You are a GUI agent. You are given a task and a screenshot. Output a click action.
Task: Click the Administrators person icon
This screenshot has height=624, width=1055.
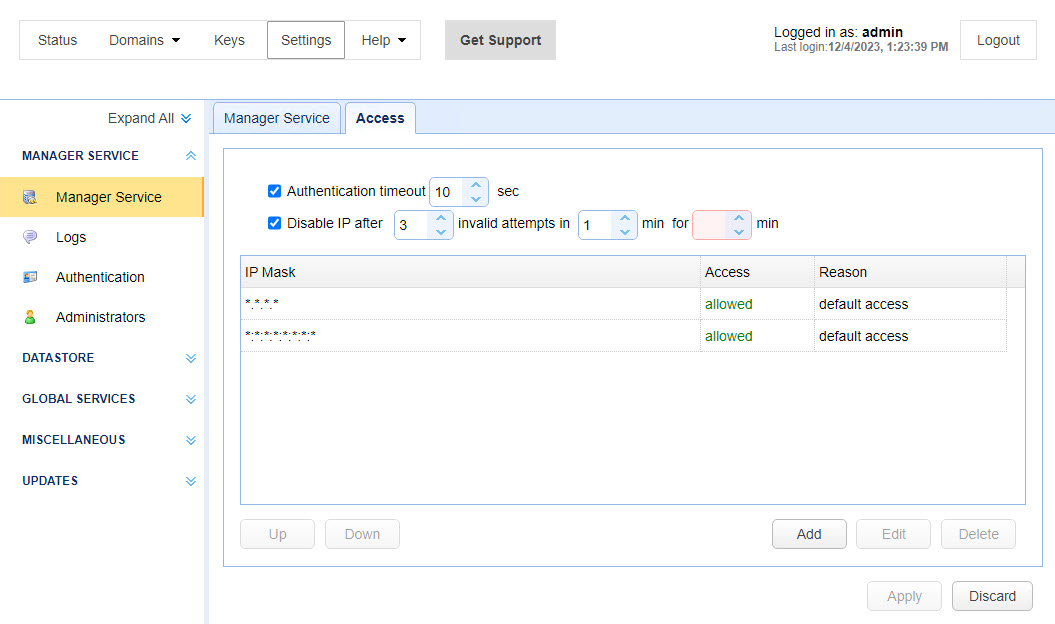click(30, 317)
